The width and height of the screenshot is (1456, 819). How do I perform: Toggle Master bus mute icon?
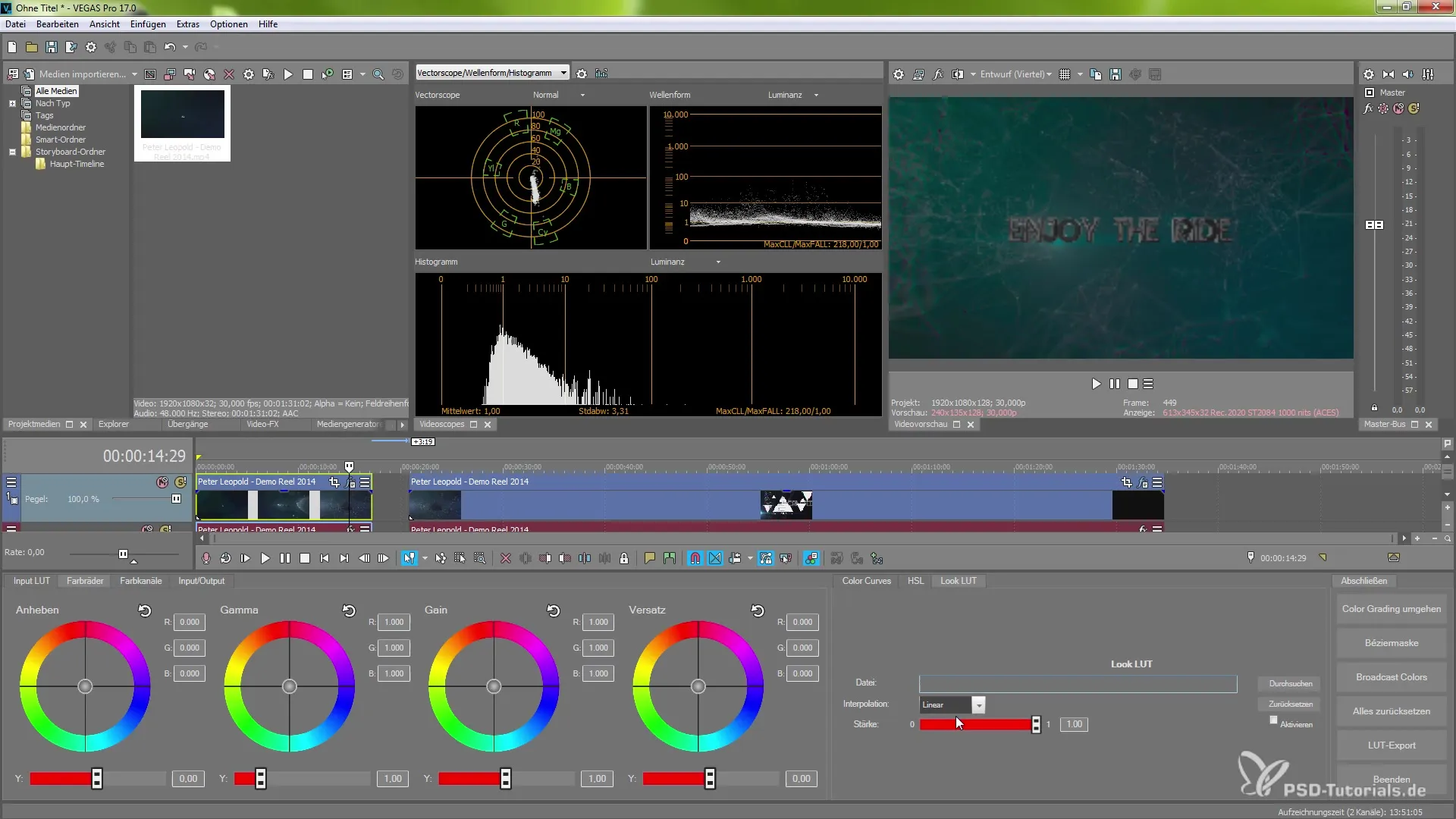1398,108
